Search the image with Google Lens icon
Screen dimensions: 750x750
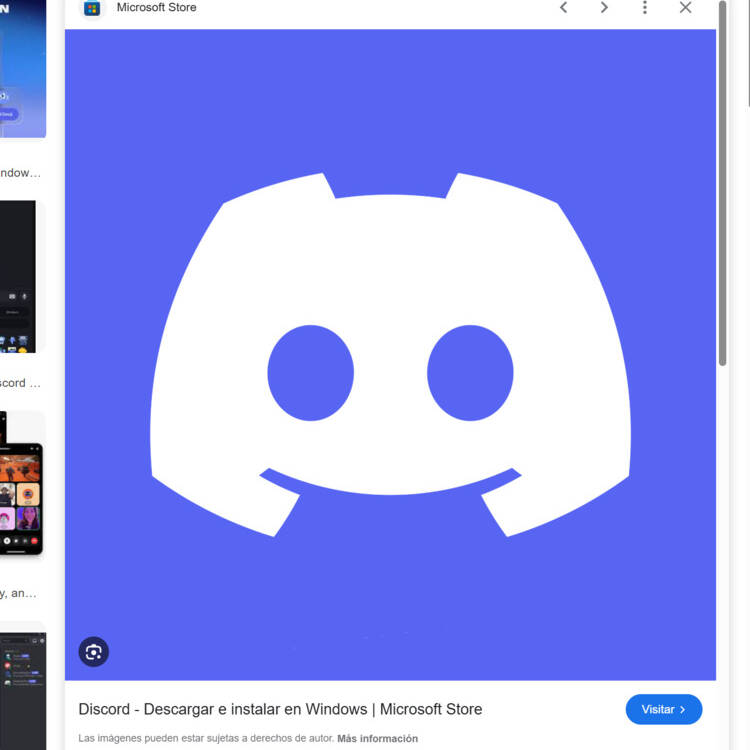click(x=93, y=651)
